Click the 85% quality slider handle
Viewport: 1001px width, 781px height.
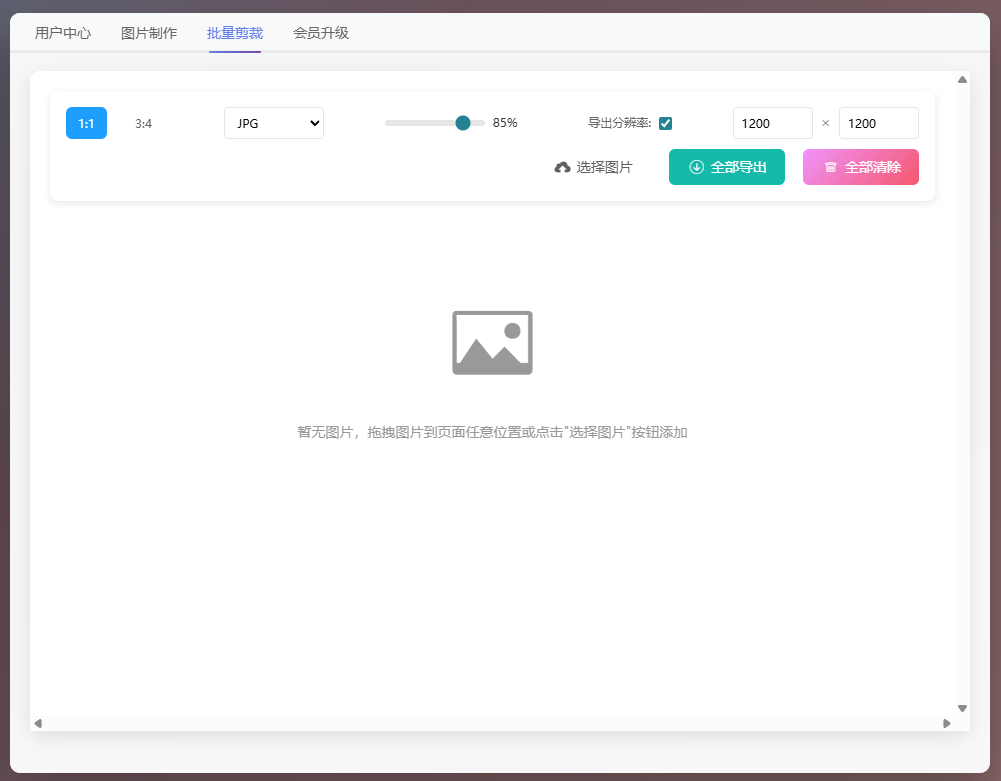click(x=461, y=122)
